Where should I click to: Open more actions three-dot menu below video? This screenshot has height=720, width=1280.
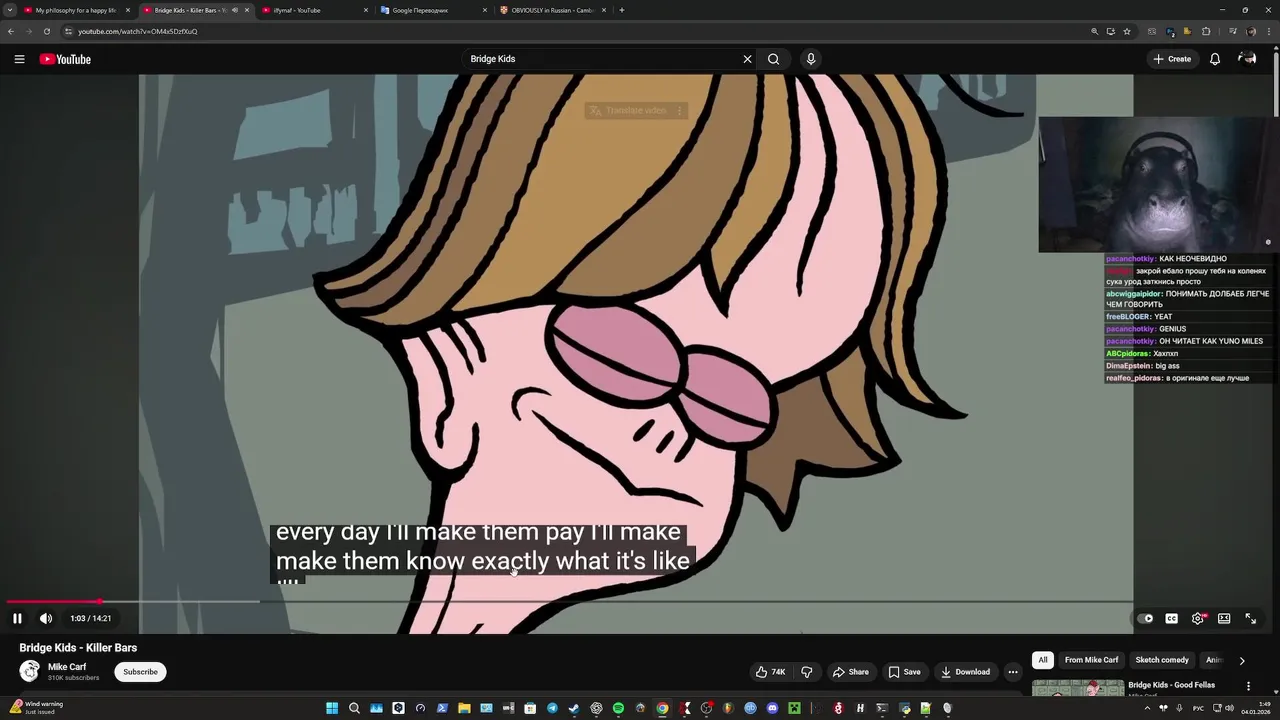(1013, 672)
